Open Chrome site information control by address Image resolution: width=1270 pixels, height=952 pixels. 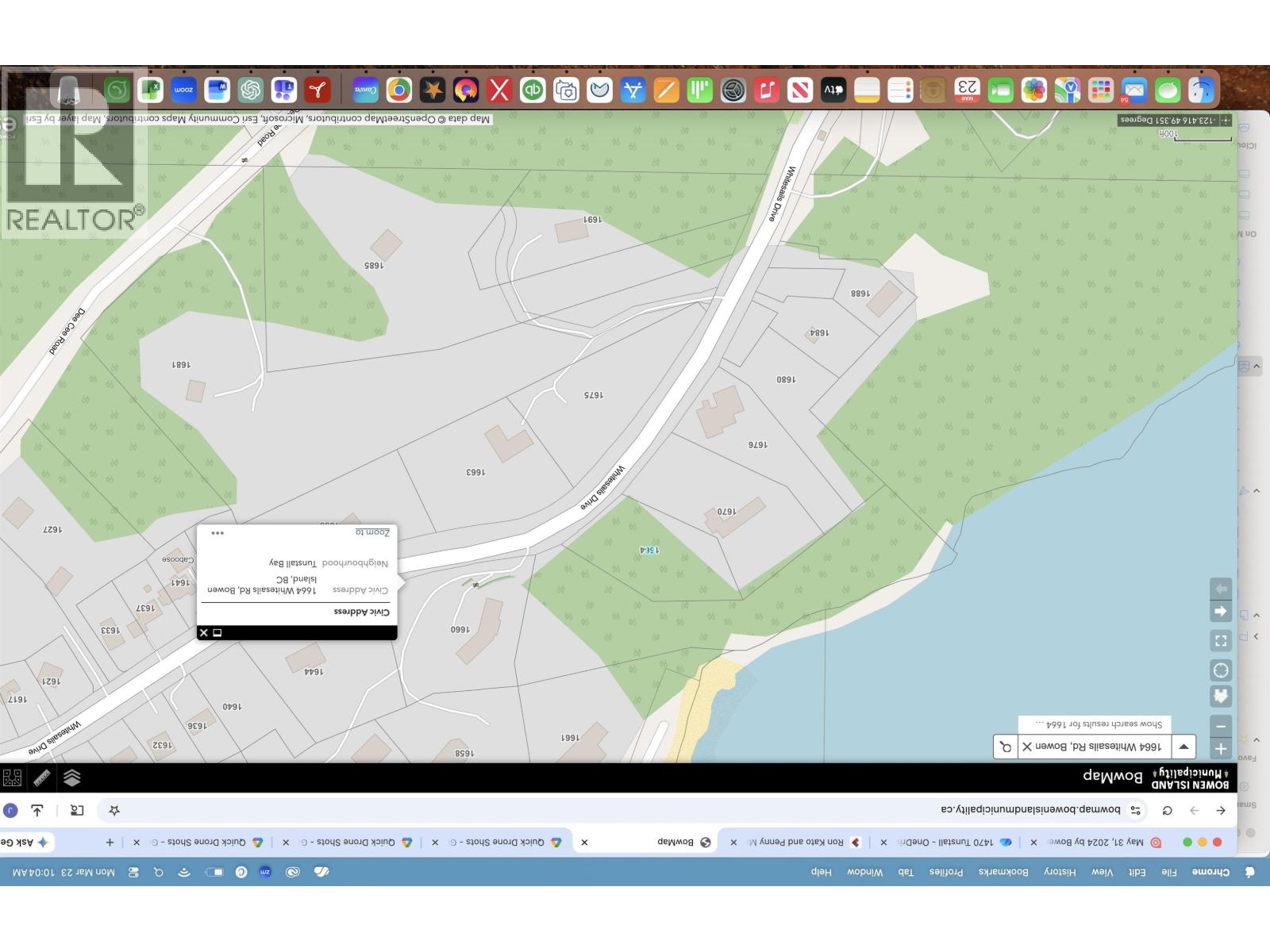(x=1136, y=810)
